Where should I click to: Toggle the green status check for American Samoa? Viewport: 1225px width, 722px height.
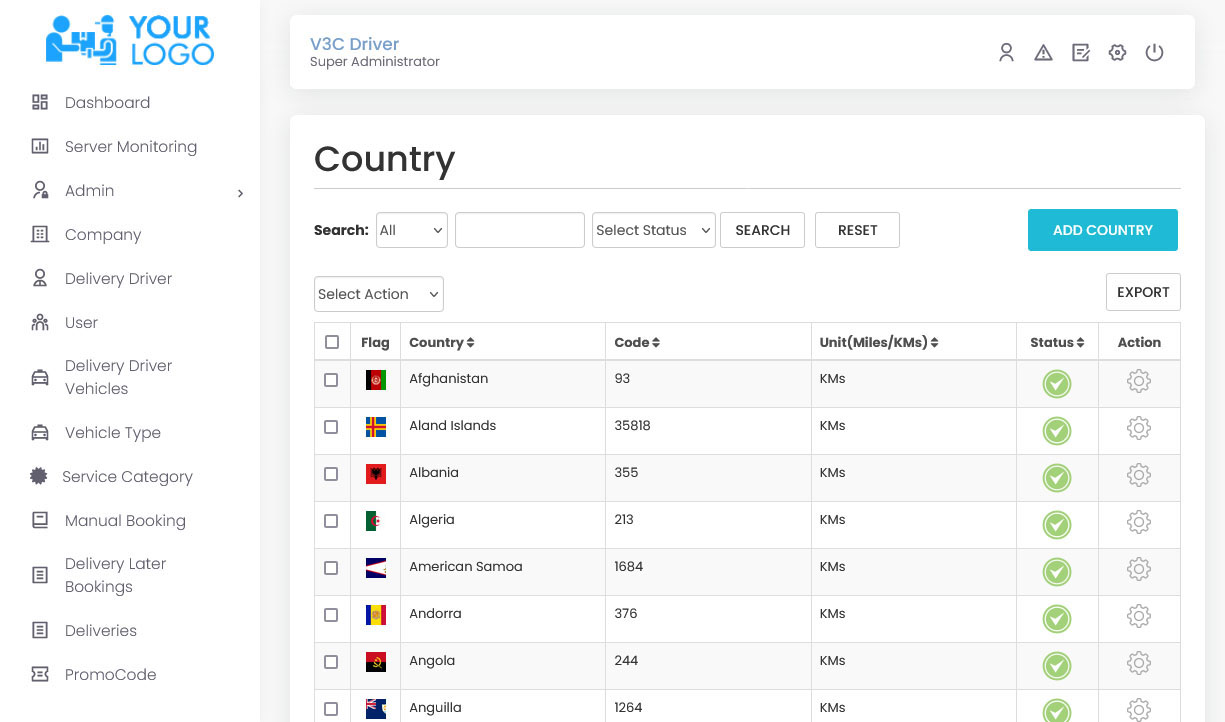tap(1057, 571)
